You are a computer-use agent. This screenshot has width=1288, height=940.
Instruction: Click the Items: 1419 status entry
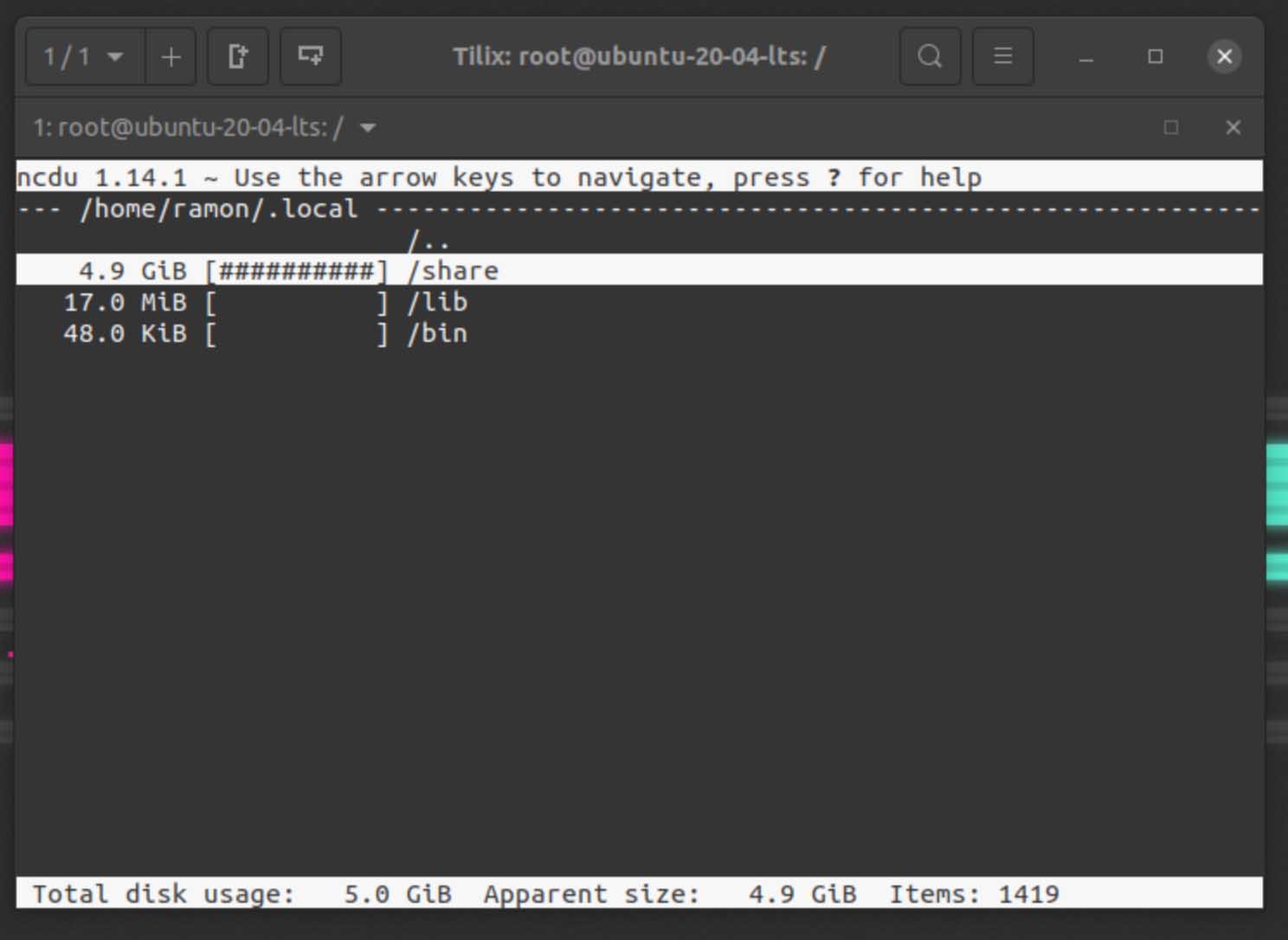point(975,893)
